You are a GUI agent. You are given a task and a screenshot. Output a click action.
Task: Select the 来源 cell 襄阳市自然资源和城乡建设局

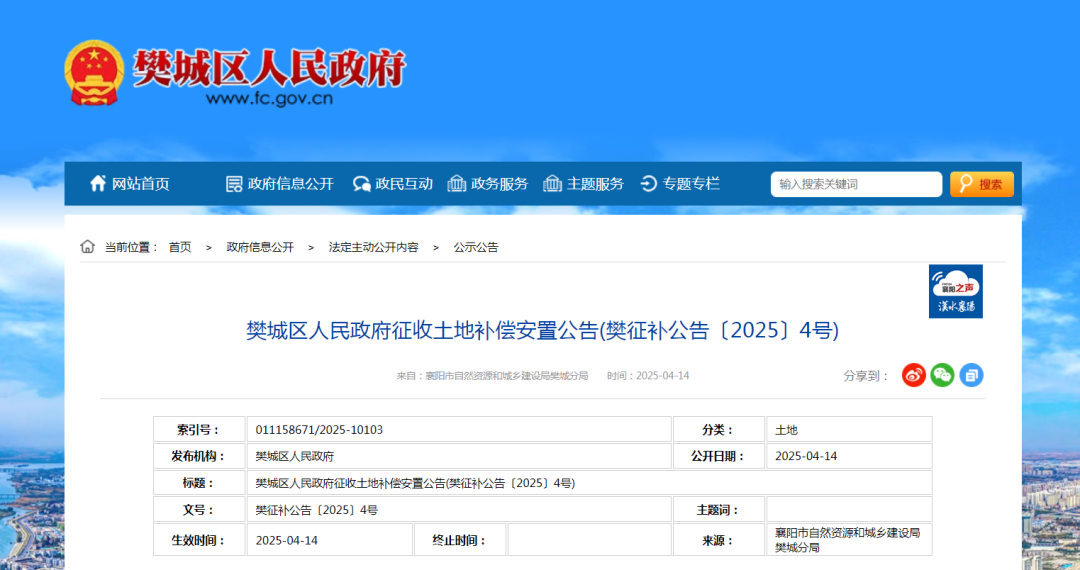tap(849, 540)
